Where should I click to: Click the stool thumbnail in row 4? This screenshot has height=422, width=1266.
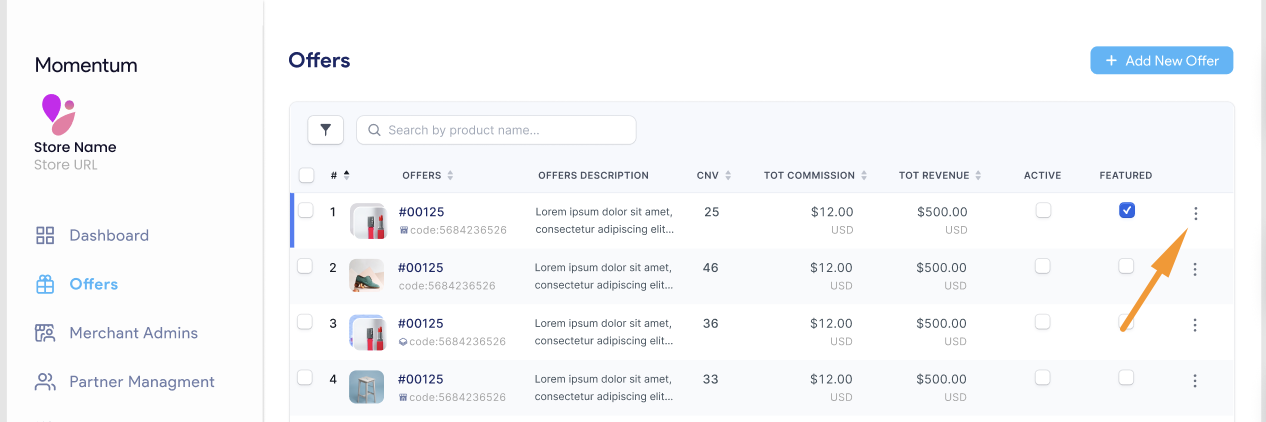(366, 387)
